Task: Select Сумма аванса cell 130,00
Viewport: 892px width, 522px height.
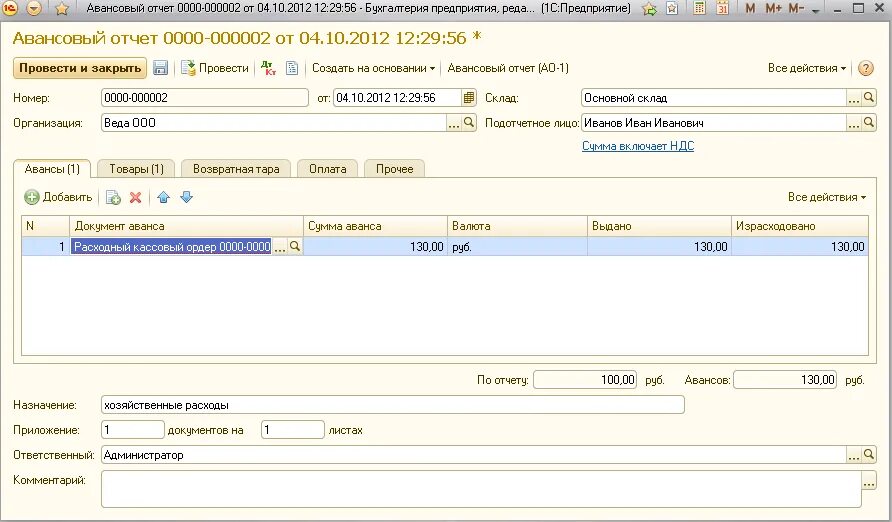Action: point(375,247)
